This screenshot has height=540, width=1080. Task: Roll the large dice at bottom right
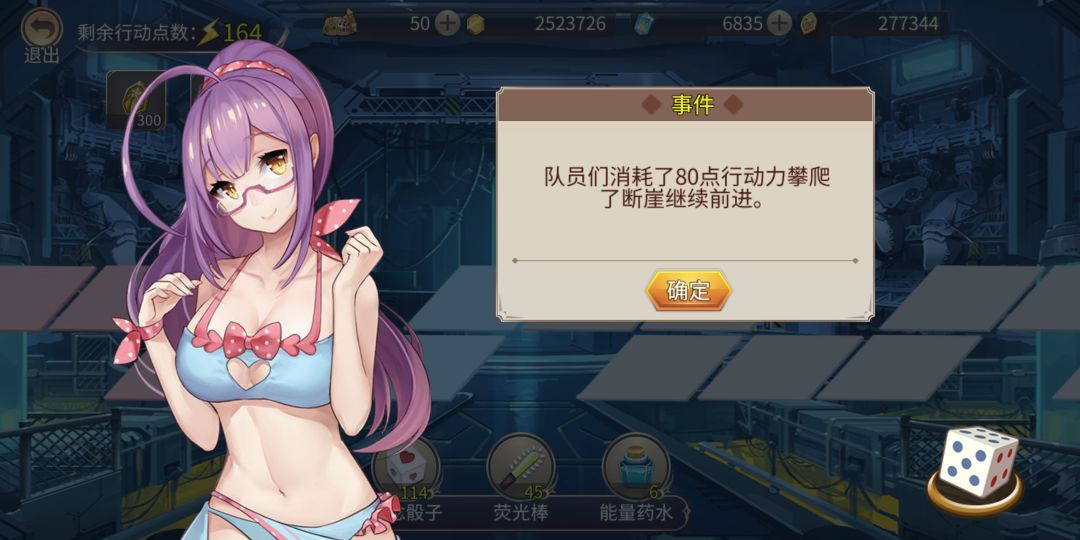[978, 464]
